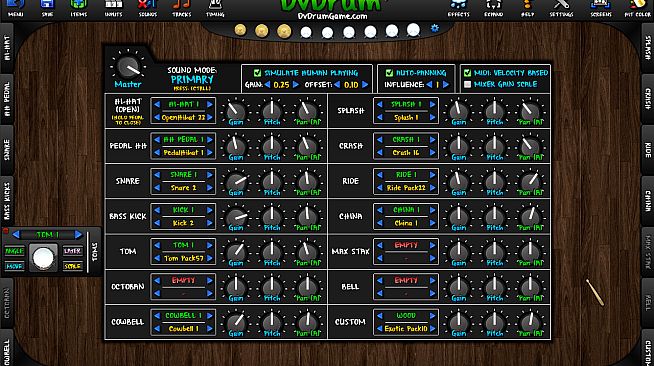
Task: Enable the Mixer Gain Scale checkbox
Action: pos(468,84)
